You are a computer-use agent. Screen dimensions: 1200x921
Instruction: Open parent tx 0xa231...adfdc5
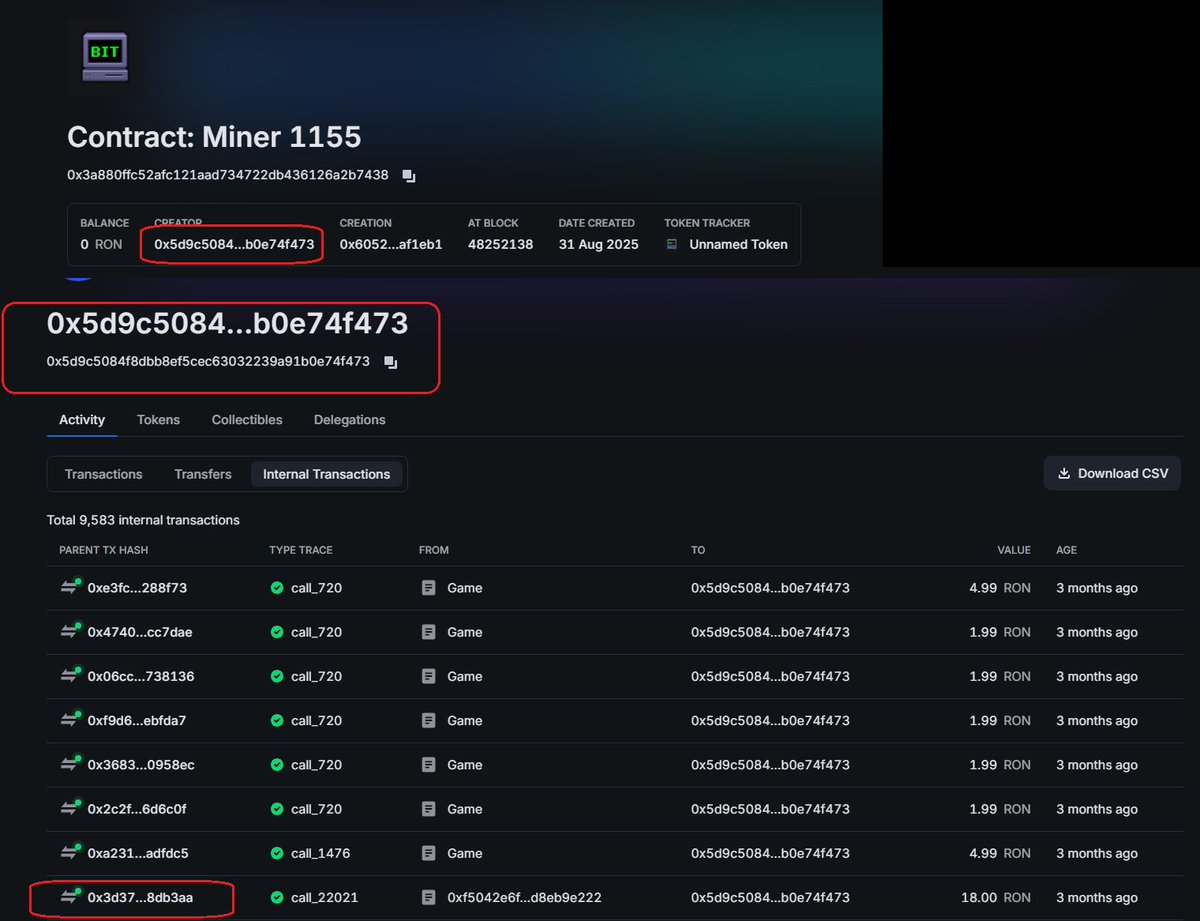pos(138,853)
